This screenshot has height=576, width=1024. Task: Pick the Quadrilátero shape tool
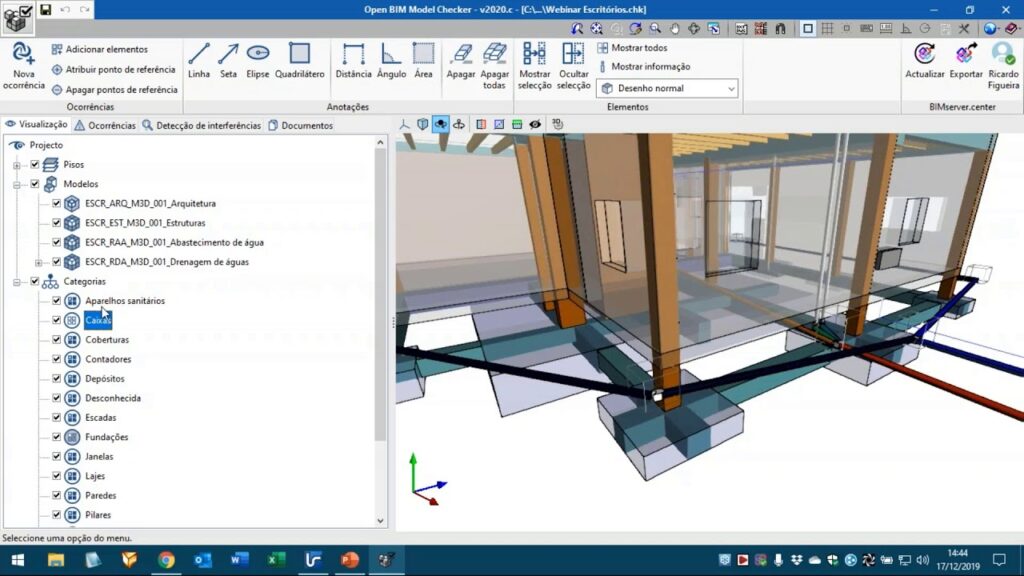(x=300, y=55)
